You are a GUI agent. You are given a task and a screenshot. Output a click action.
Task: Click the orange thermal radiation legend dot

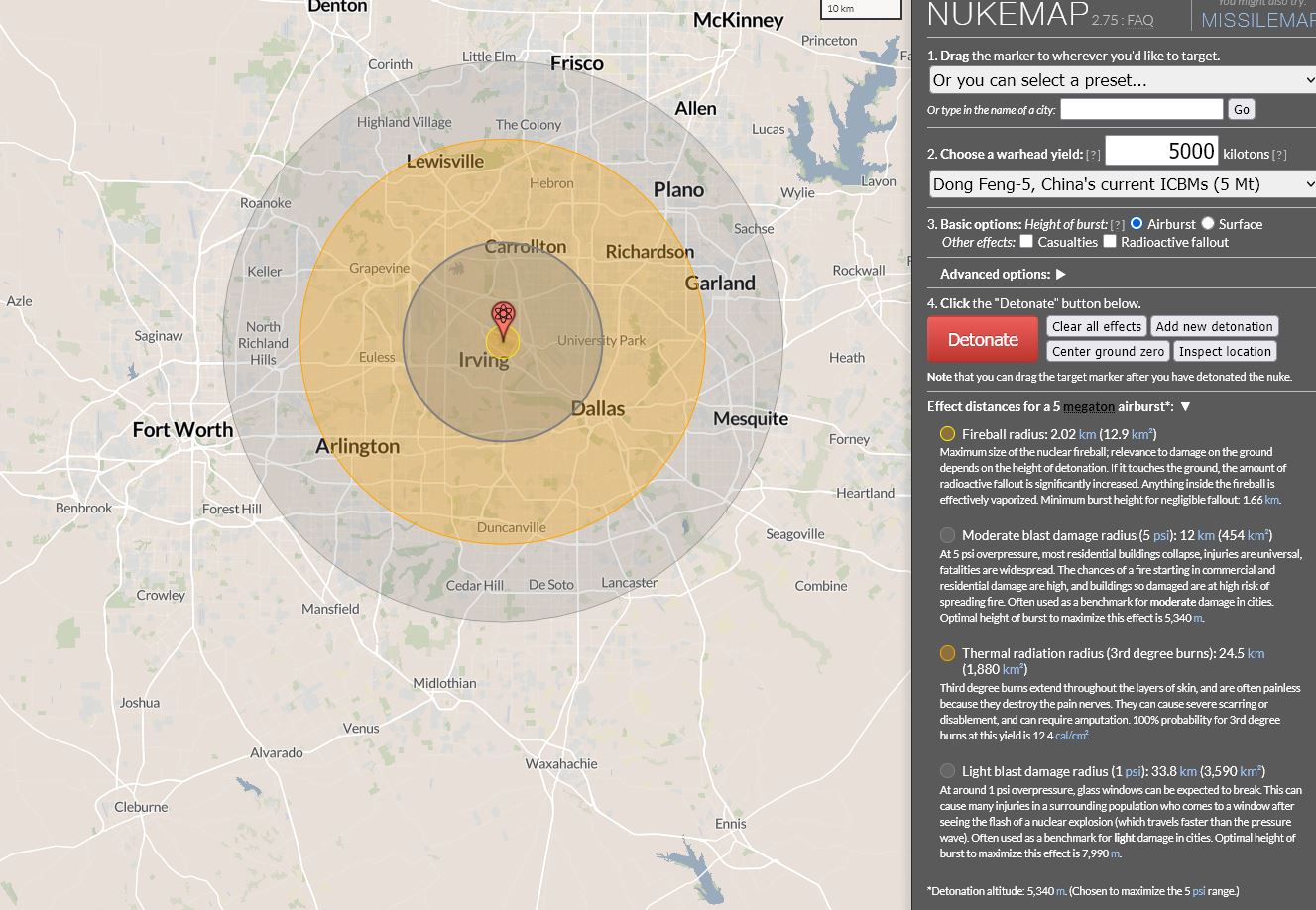pos(947,653)
